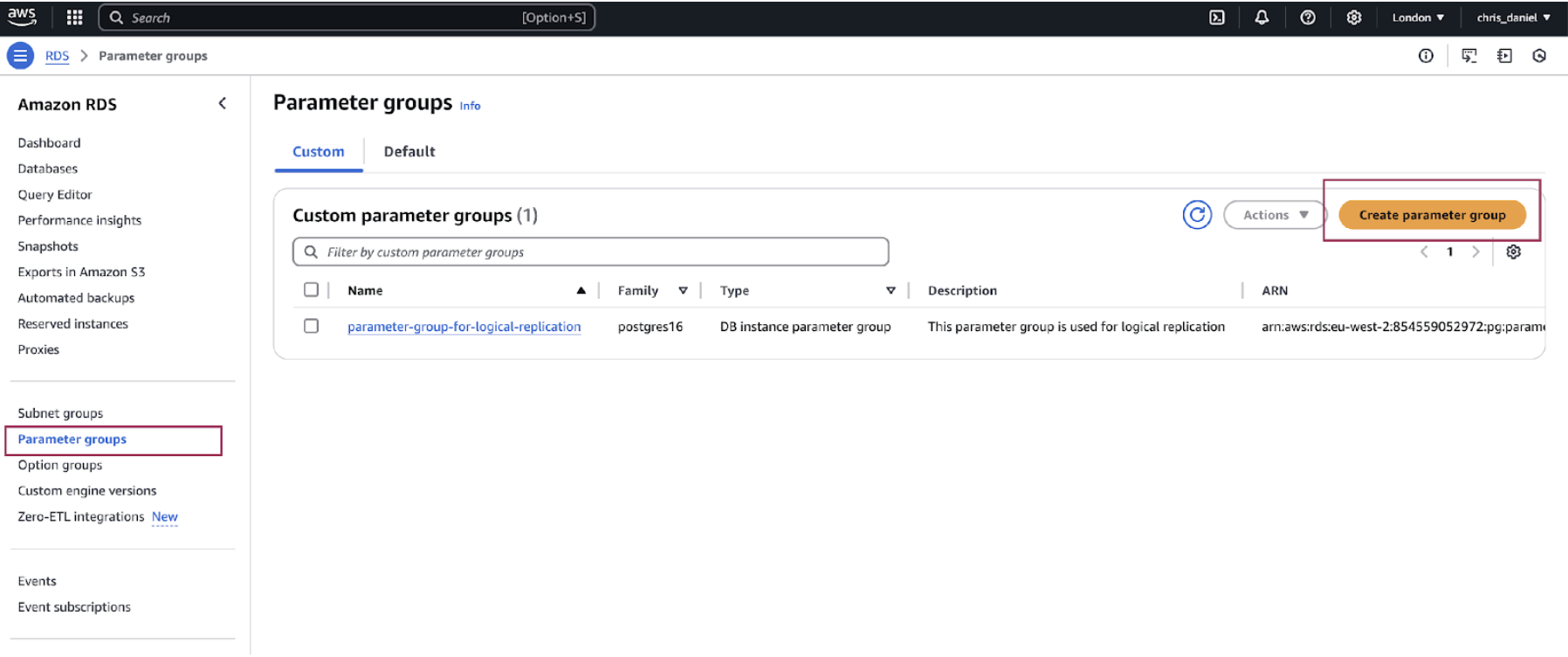The height and width of the screenshot is (657, 1568).
Task: Click the magnifier icon in filter box
Action: (x=311, y=252)
